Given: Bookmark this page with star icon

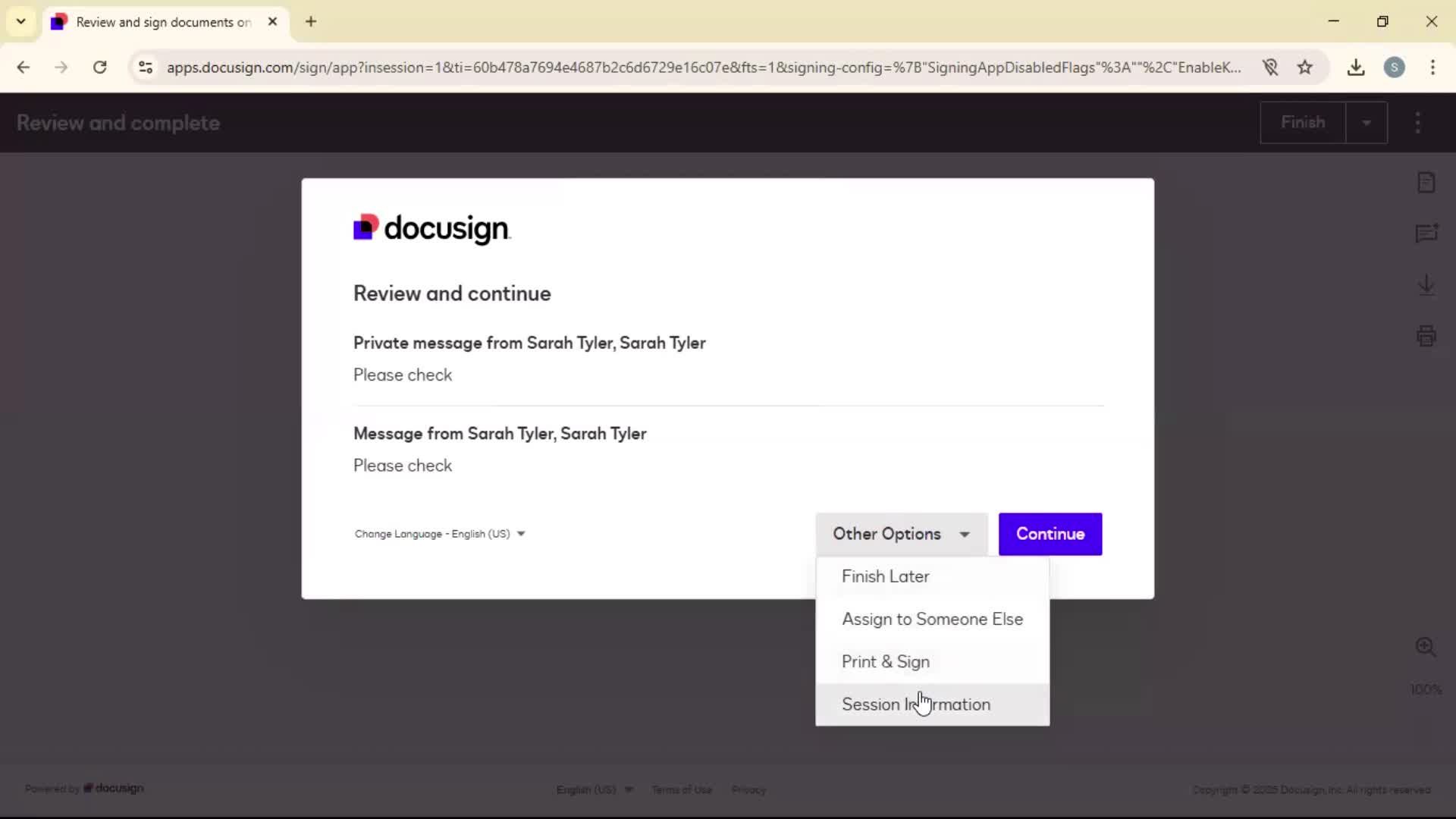Looking at the screenshot, I should tap(1304, 67).
